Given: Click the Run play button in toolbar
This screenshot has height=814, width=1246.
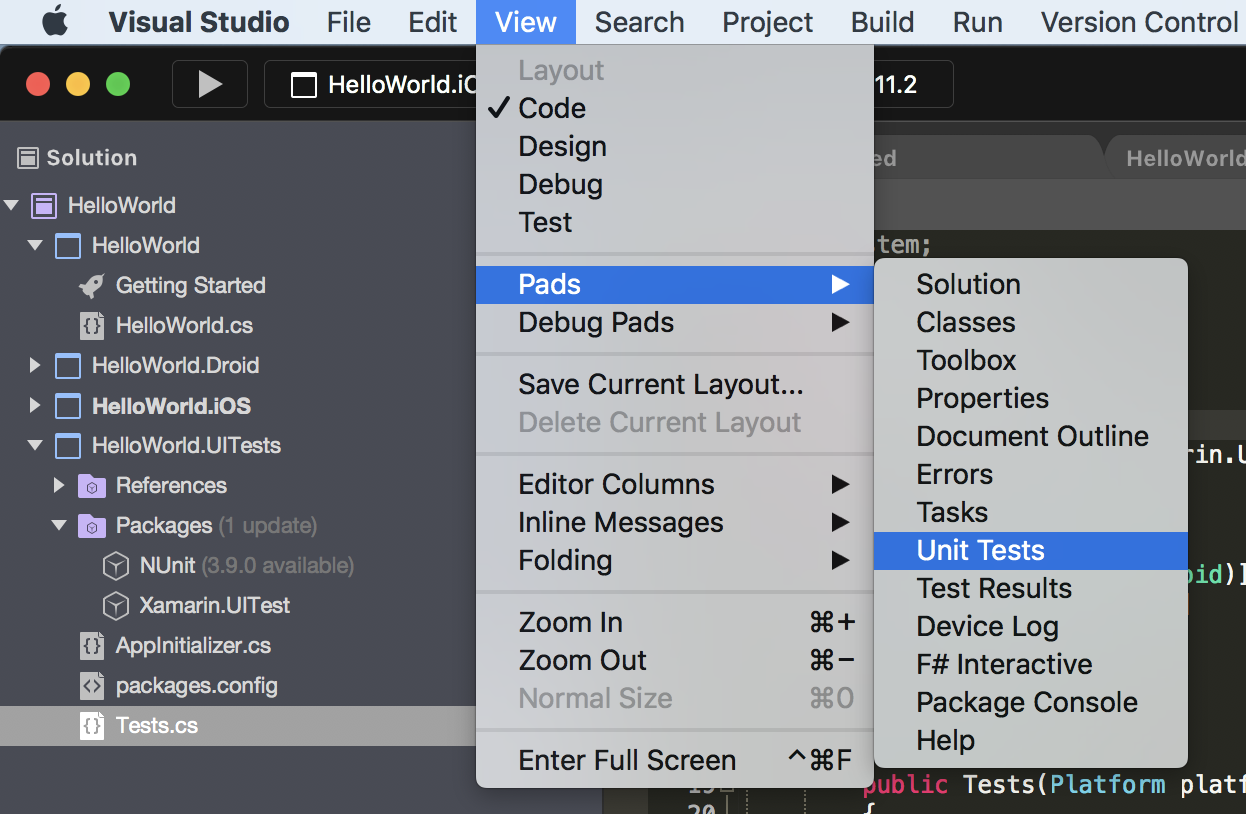Looking at the screenshot, I should pos(210,85).
